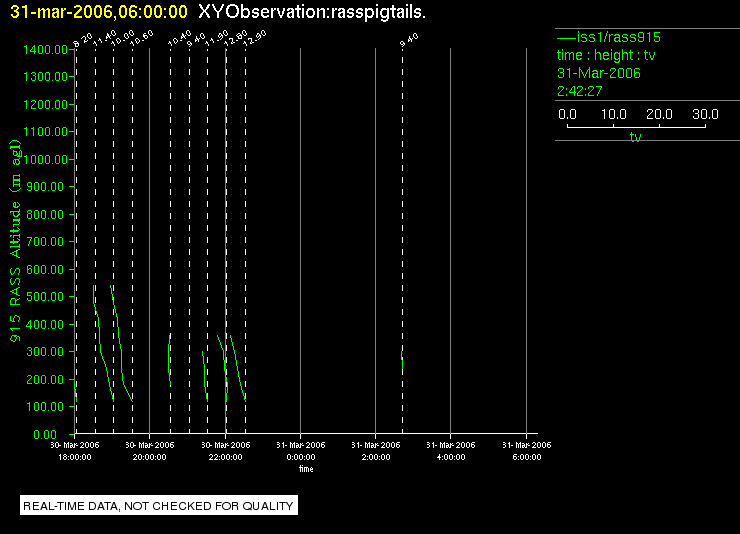The width and height of the screenshot is (740, 534).
Task: Click the '1300.00' altitude tick label
Action: tap(45, 76)
